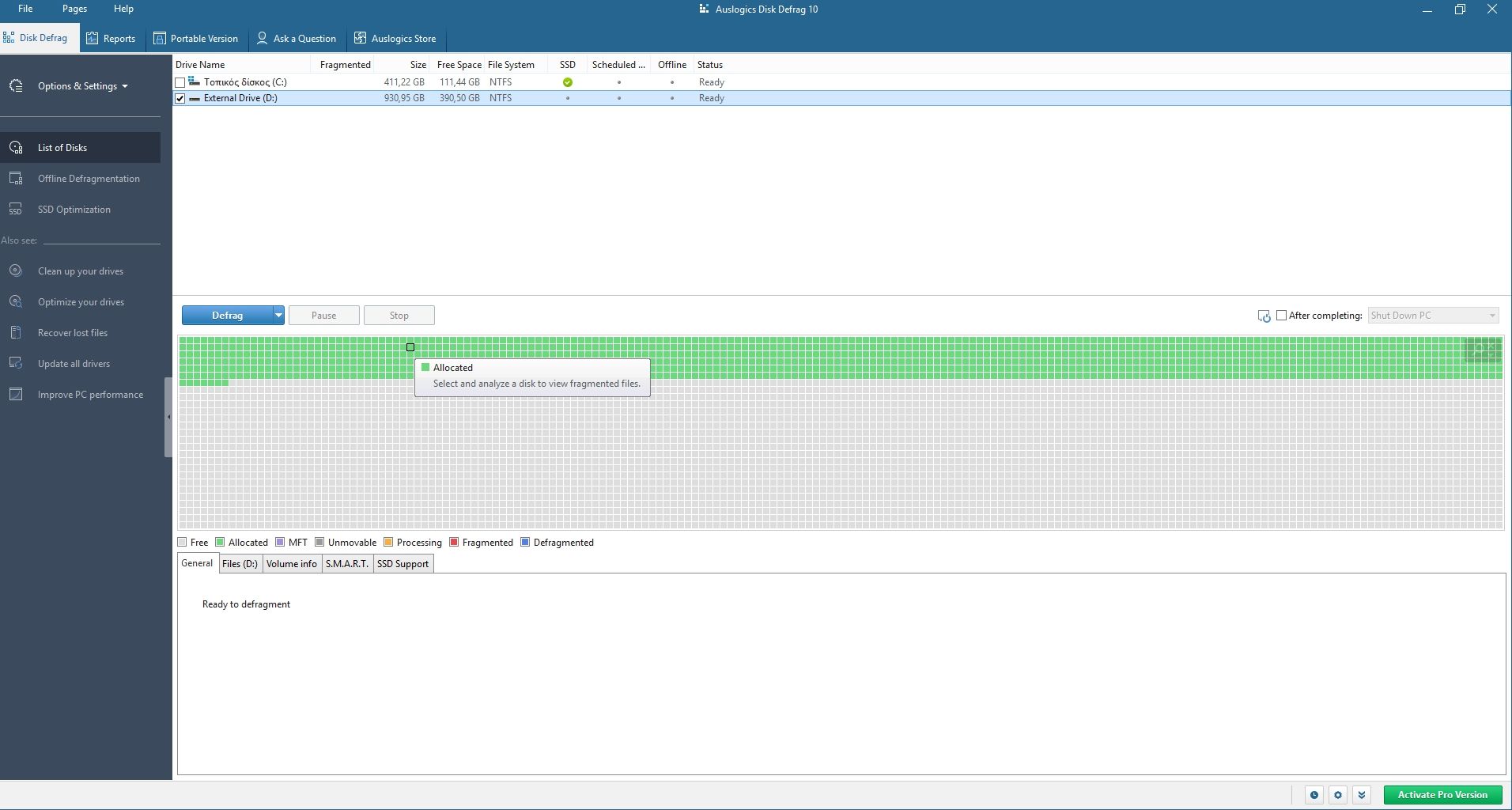
Task: Click the double-chevron icon in bottom bar
Action: pyautogui.click(x=1361, y=795)
